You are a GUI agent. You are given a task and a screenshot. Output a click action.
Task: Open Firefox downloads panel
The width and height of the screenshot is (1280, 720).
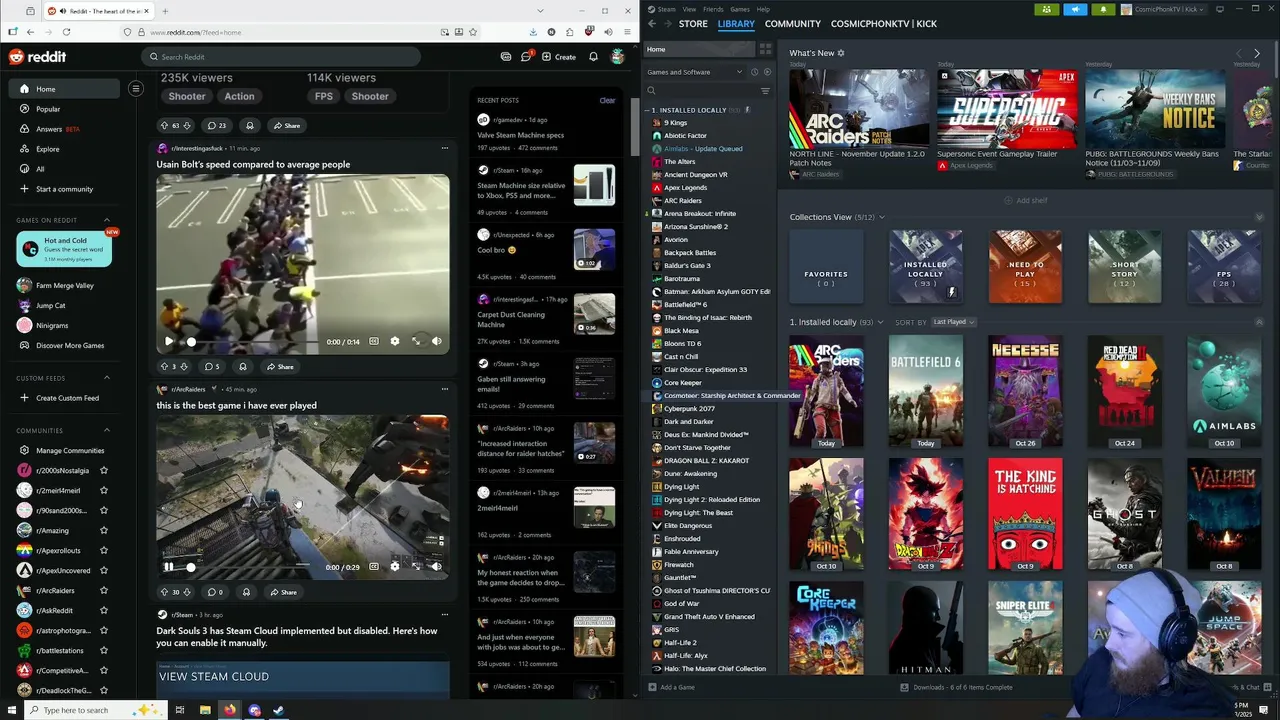[532, 32]
